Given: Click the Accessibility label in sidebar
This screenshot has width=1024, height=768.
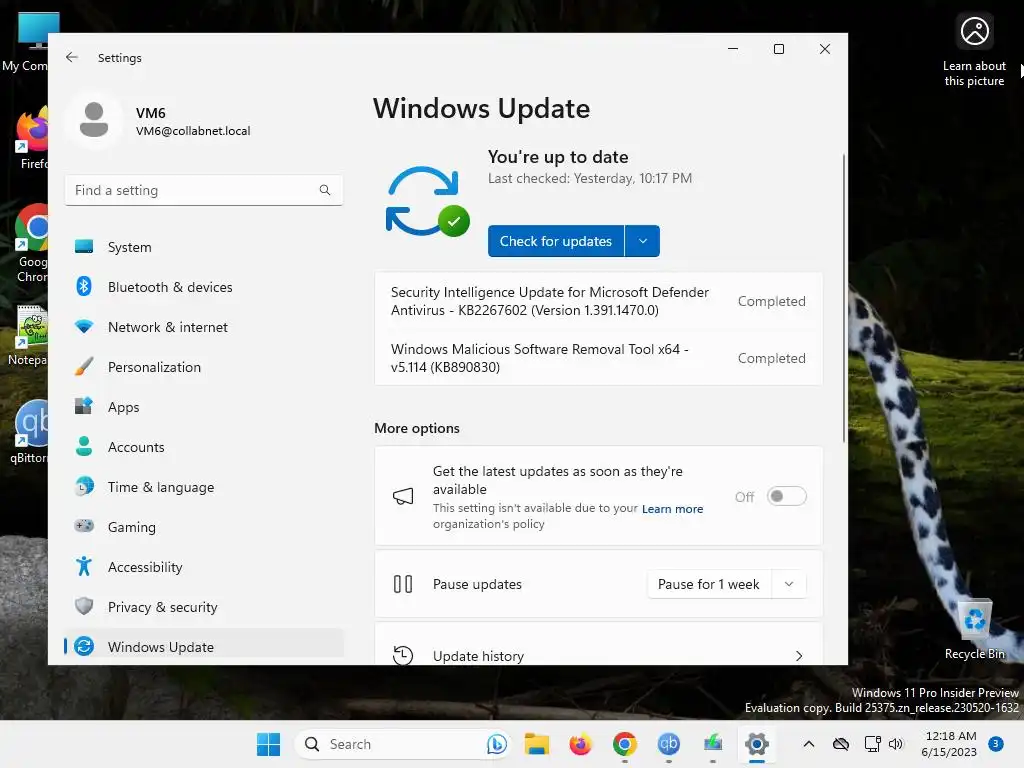Looking at the screenshot, I should 145,567.
